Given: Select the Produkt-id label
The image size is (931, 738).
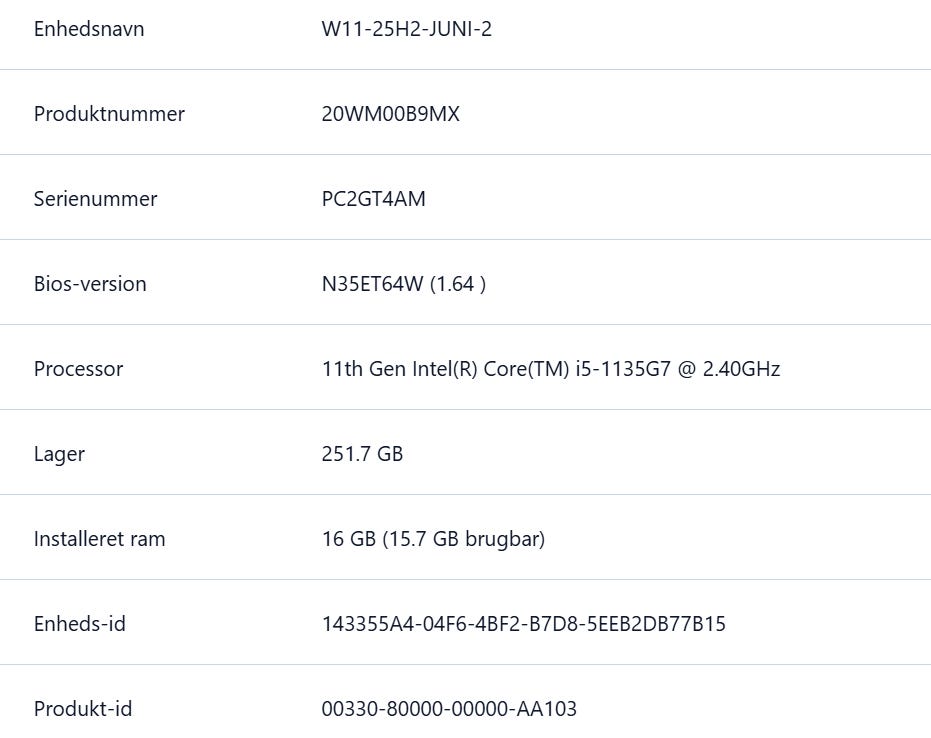Looking at the screenshot, I should (x=83, y=708).
